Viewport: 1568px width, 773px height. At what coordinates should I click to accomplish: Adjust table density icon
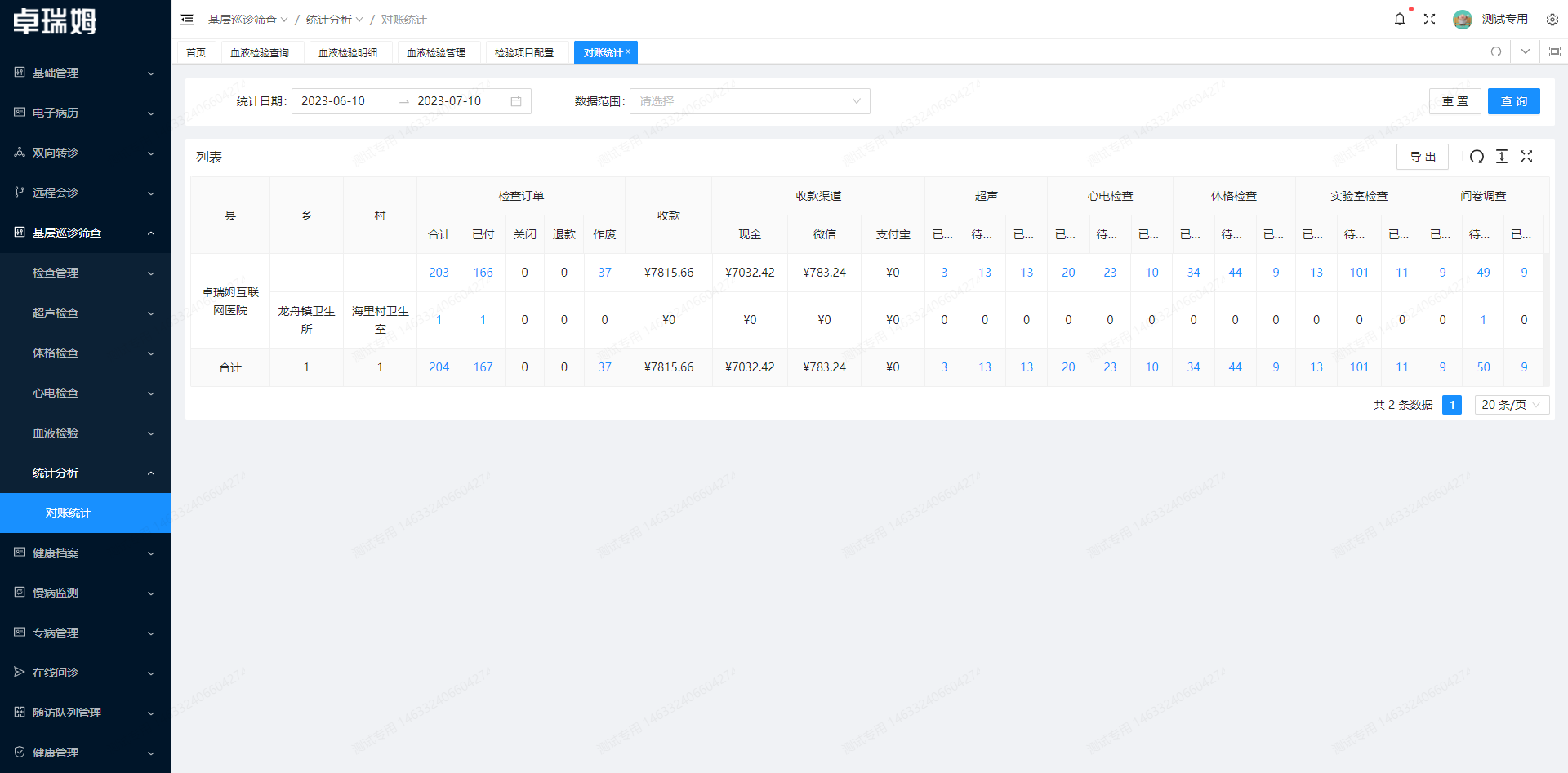click(1502, 157)
